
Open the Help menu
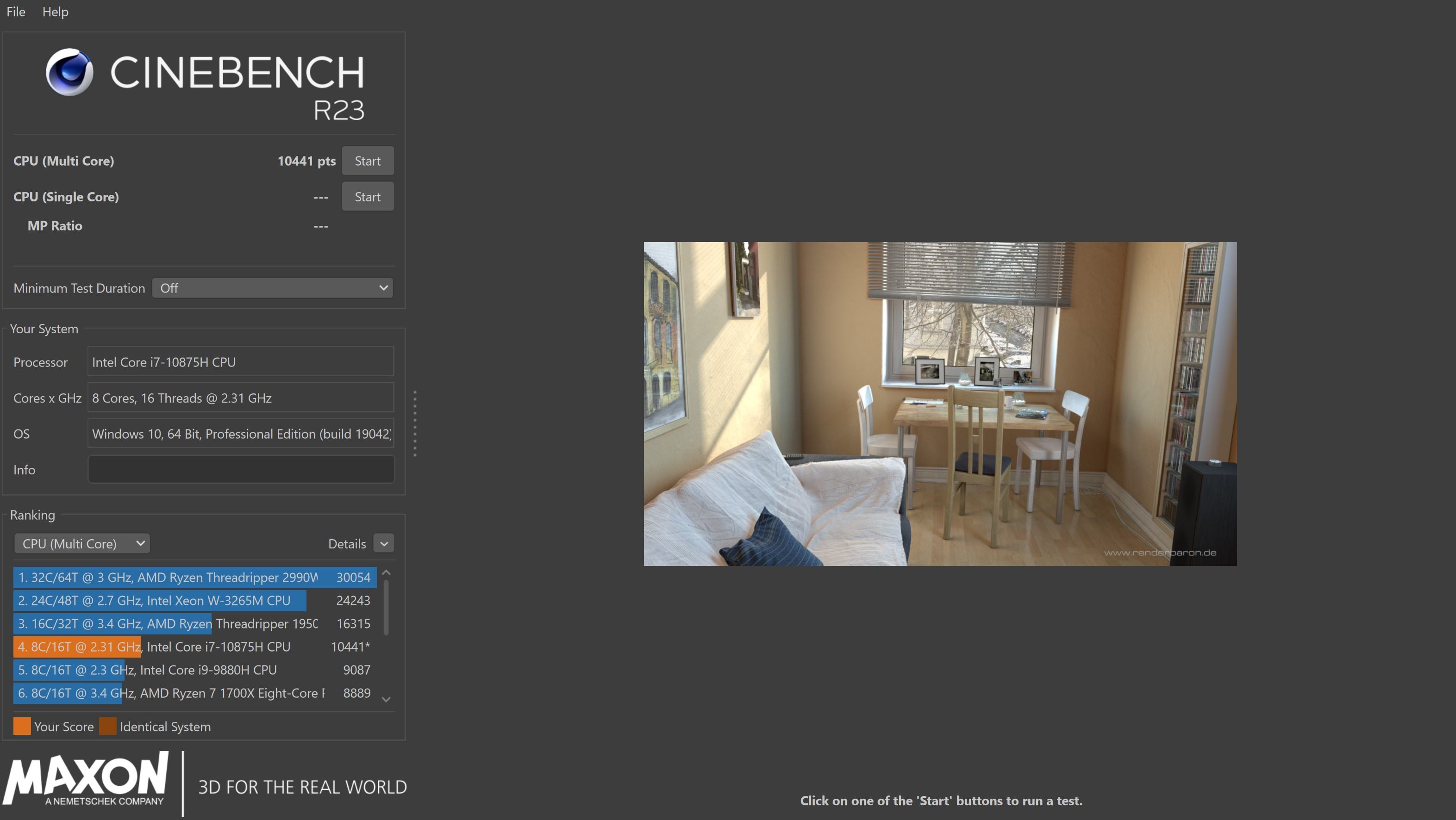56,11
